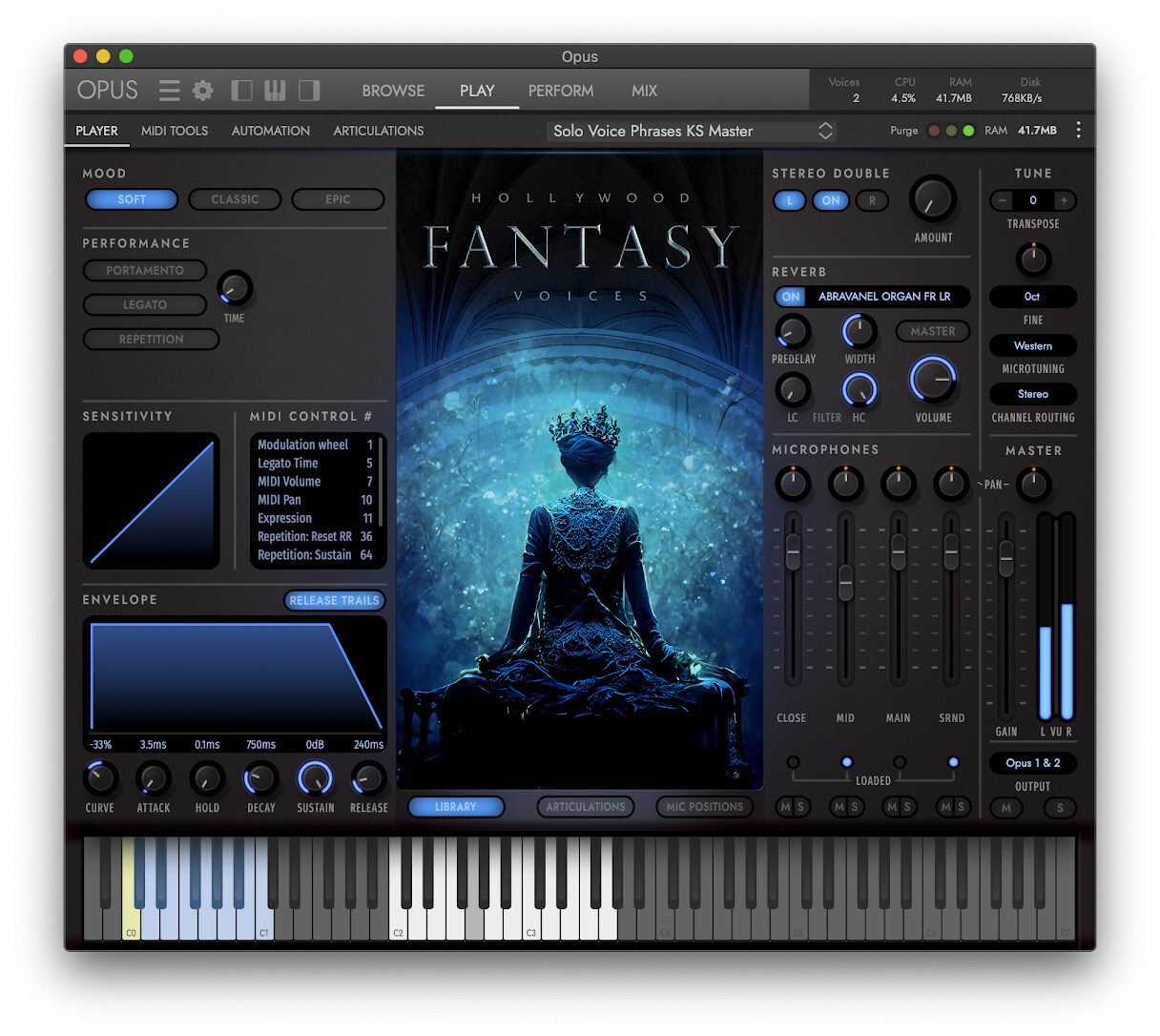Open the Western microtuning dropdown

pyautogui.click(x=1033, y=345)
